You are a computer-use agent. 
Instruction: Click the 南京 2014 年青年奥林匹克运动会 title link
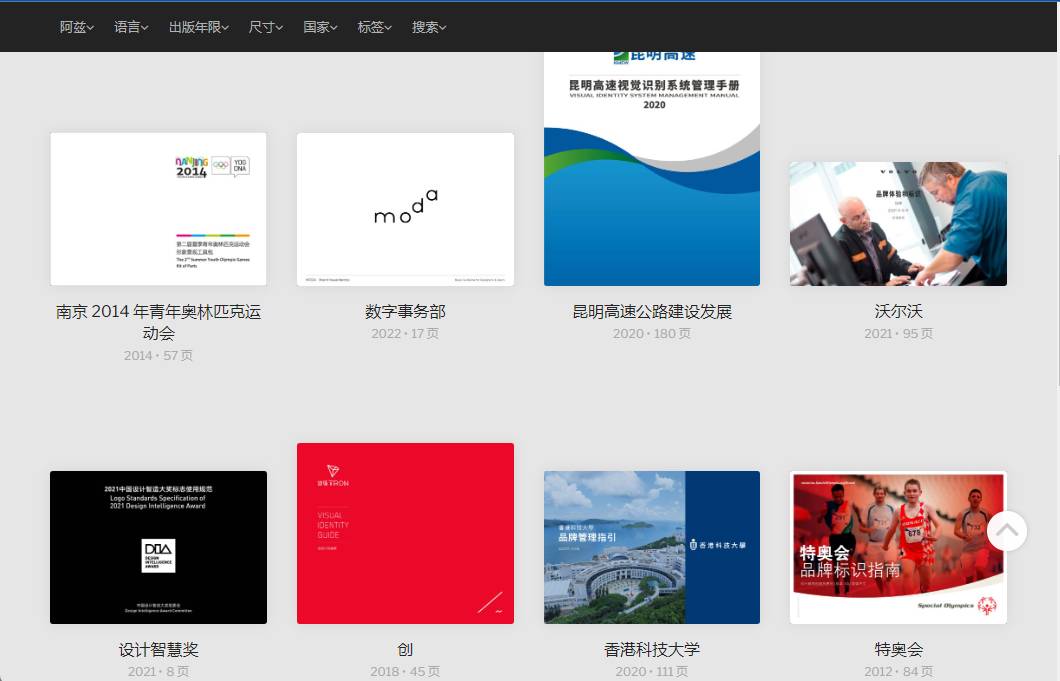(x=158, y=322)
